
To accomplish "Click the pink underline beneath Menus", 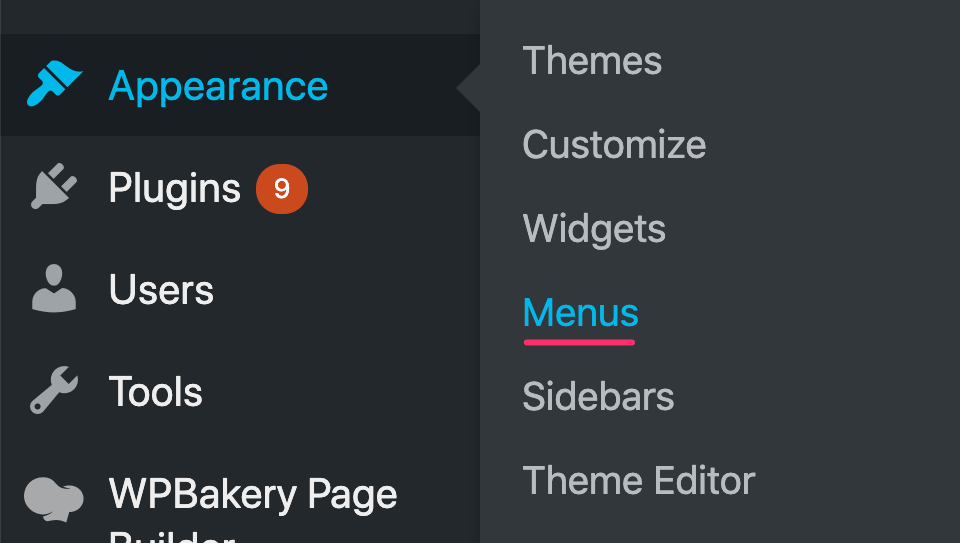I will pos(579,342).
